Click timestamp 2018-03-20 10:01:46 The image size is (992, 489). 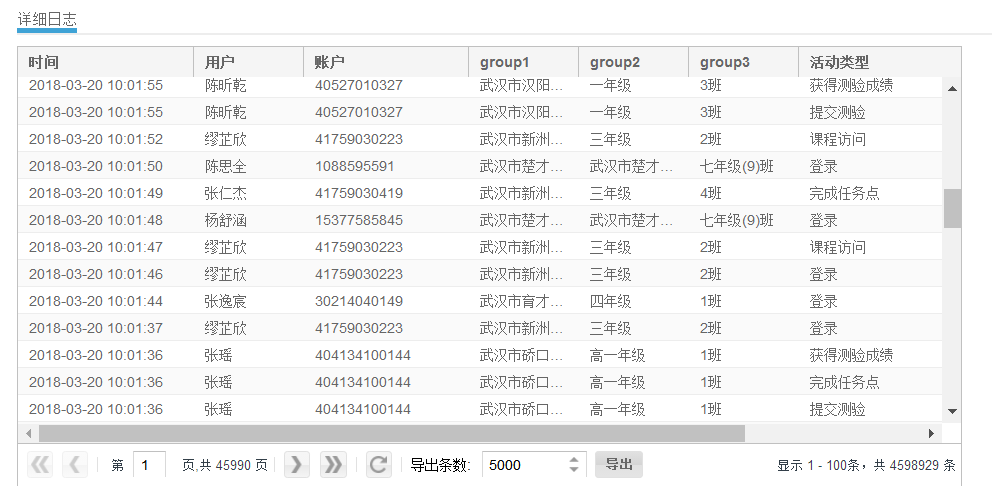pyautogui.click(x=96, y=275)
